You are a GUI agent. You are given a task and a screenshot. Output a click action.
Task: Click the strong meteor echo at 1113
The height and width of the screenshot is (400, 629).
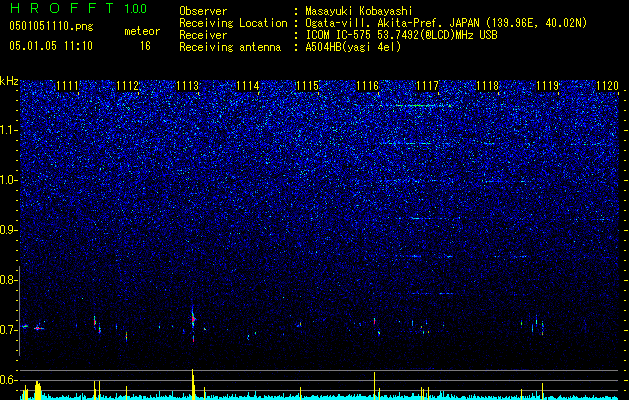[x=193, y=320]
